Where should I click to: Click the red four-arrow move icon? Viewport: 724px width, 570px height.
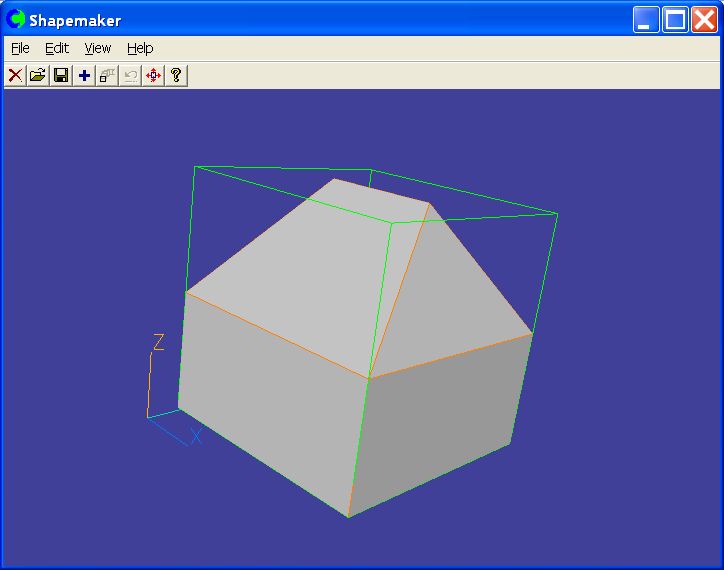(153, 75)
